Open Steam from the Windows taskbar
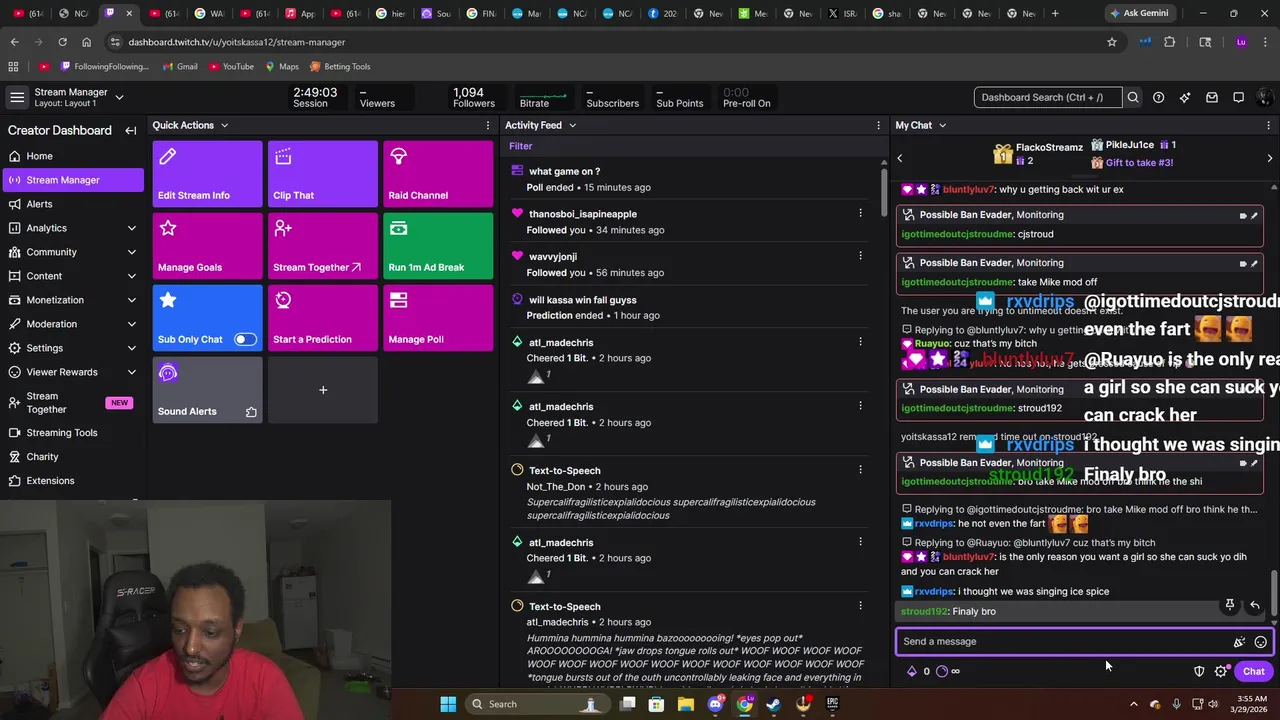 click(x=774, y=704)
